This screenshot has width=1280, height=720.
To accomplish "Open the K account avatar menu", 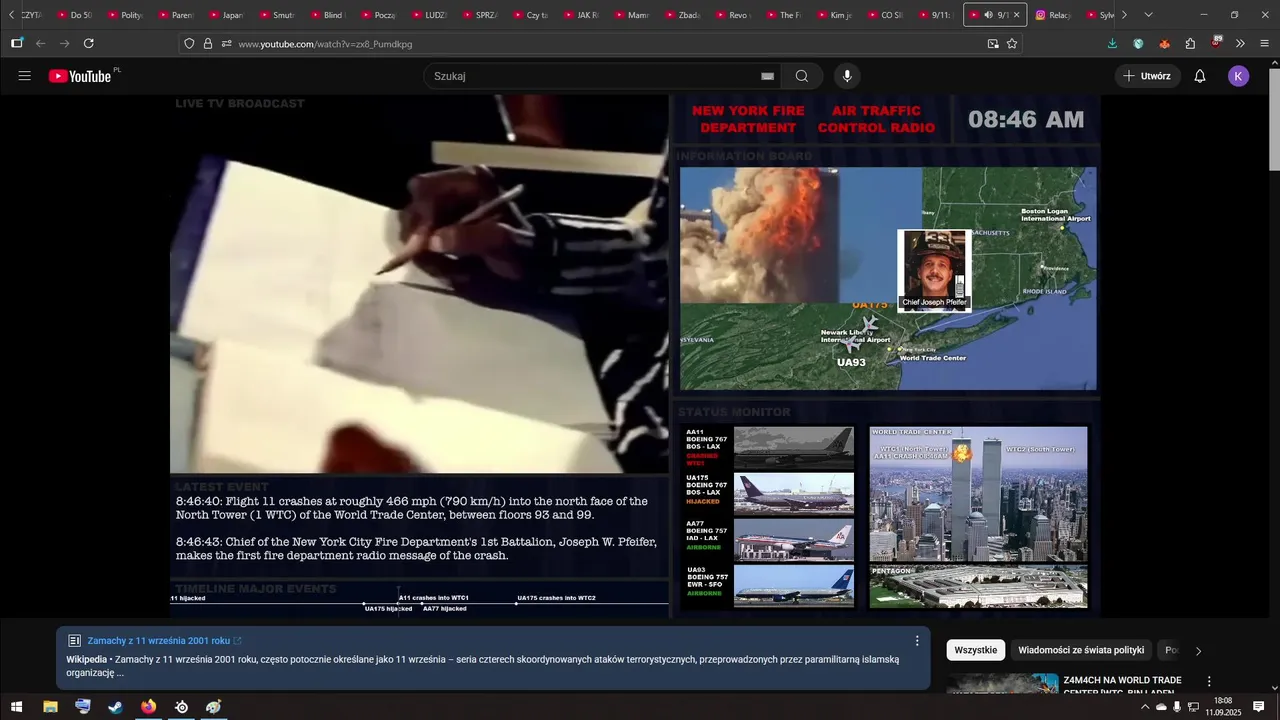I will pos(1238,76).
